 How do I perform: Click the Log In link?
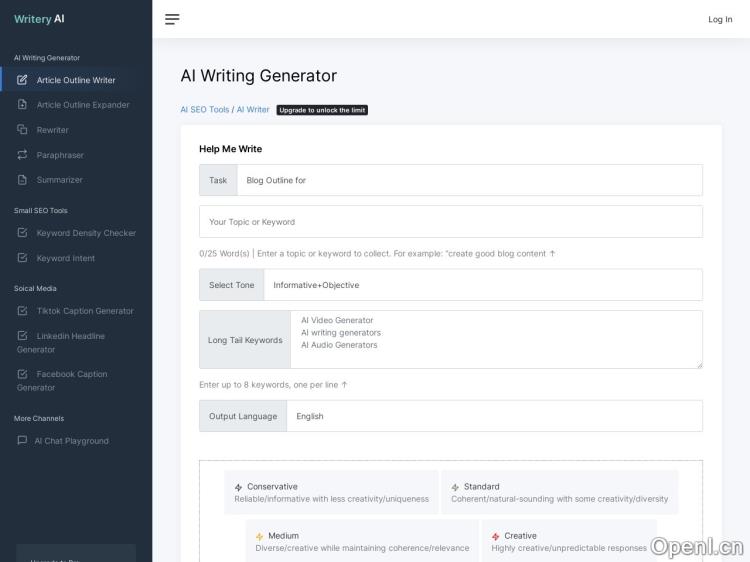pyautogui.click(x=720, y=19)
